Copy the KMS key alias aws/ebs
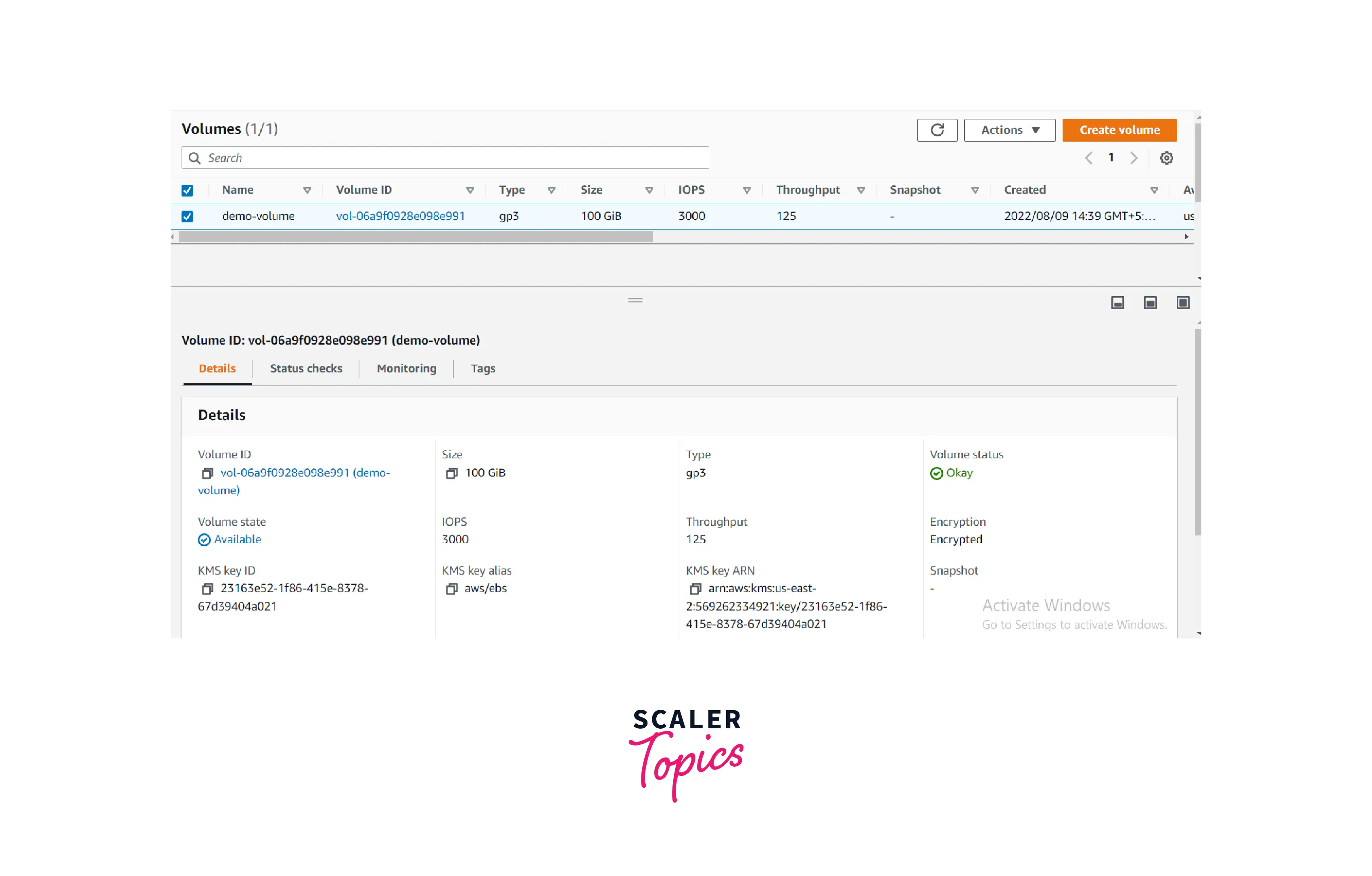This screenshot has width=1372, height=876. (451, 588)
